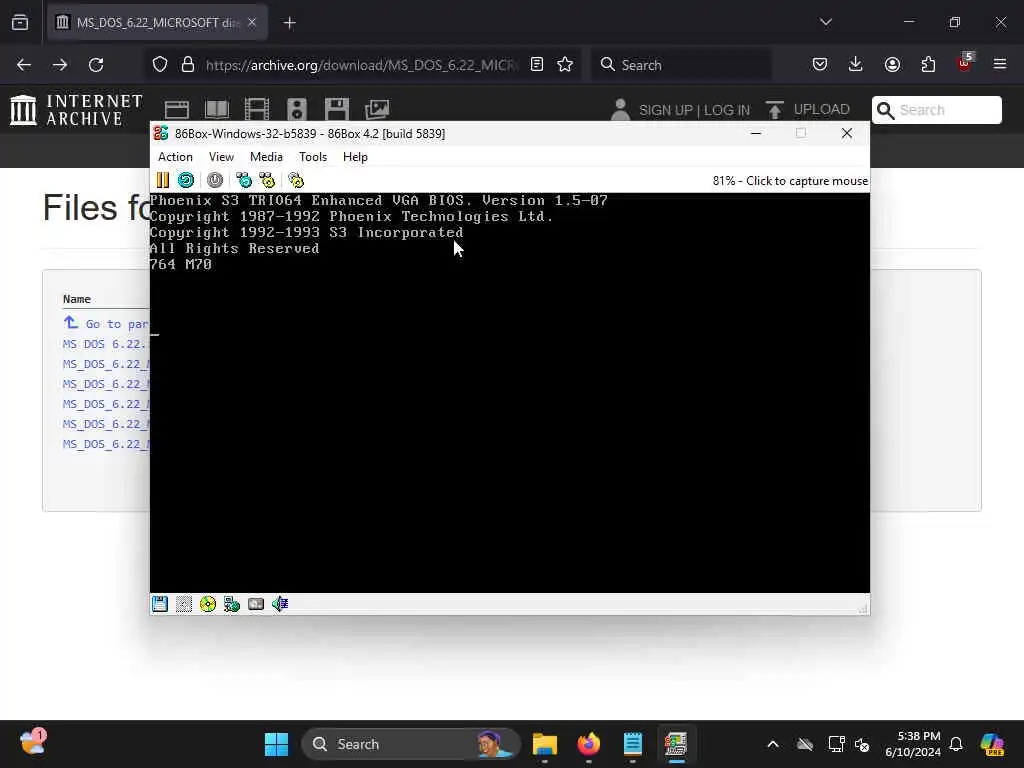Click the Internet Archive search field

(936, 110)
